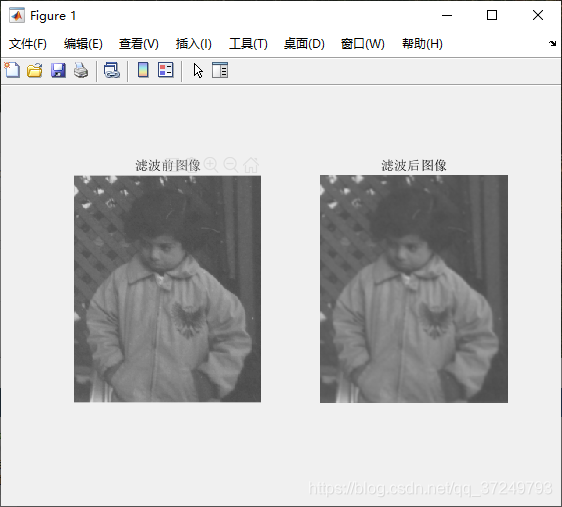Open the 编辑(E) menu

(83, 44)
